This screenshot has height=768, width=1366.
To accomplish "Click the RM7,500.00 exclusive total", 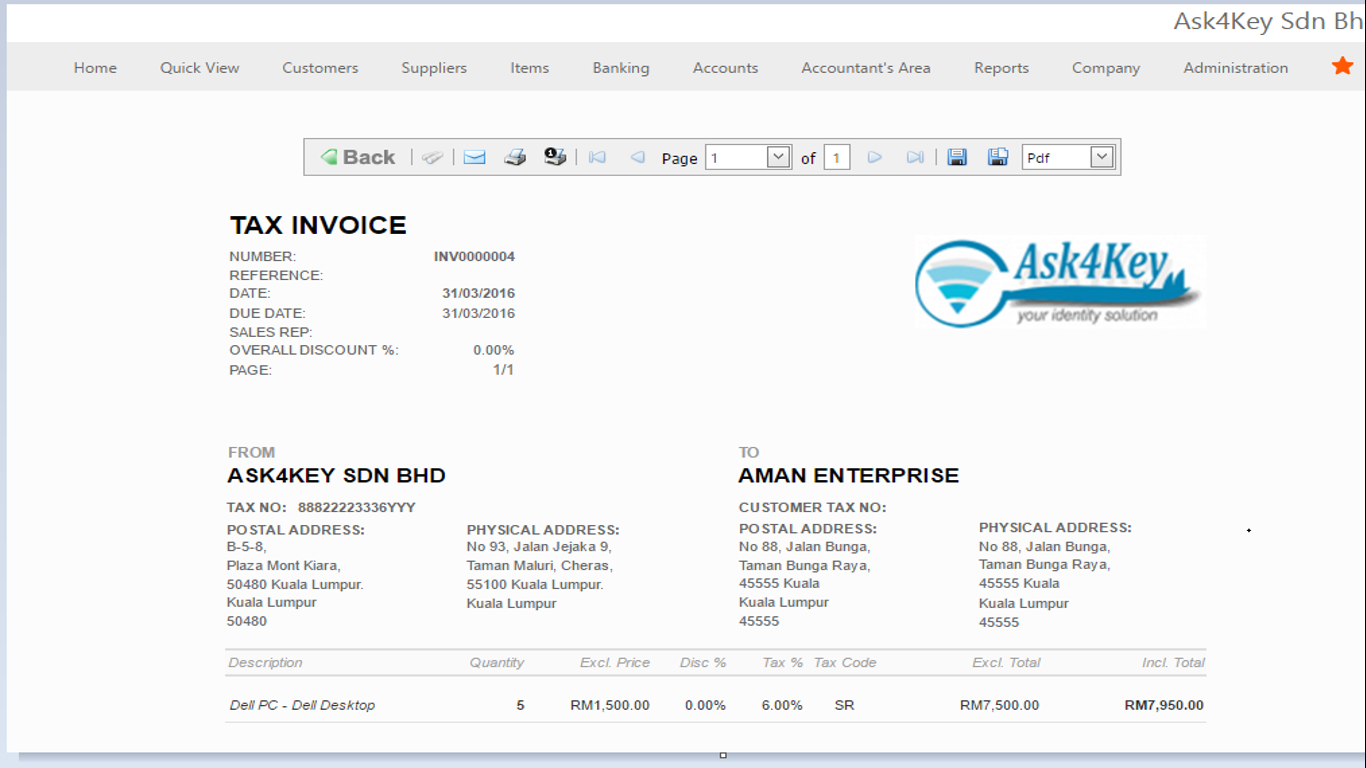I will click(999, 705).
